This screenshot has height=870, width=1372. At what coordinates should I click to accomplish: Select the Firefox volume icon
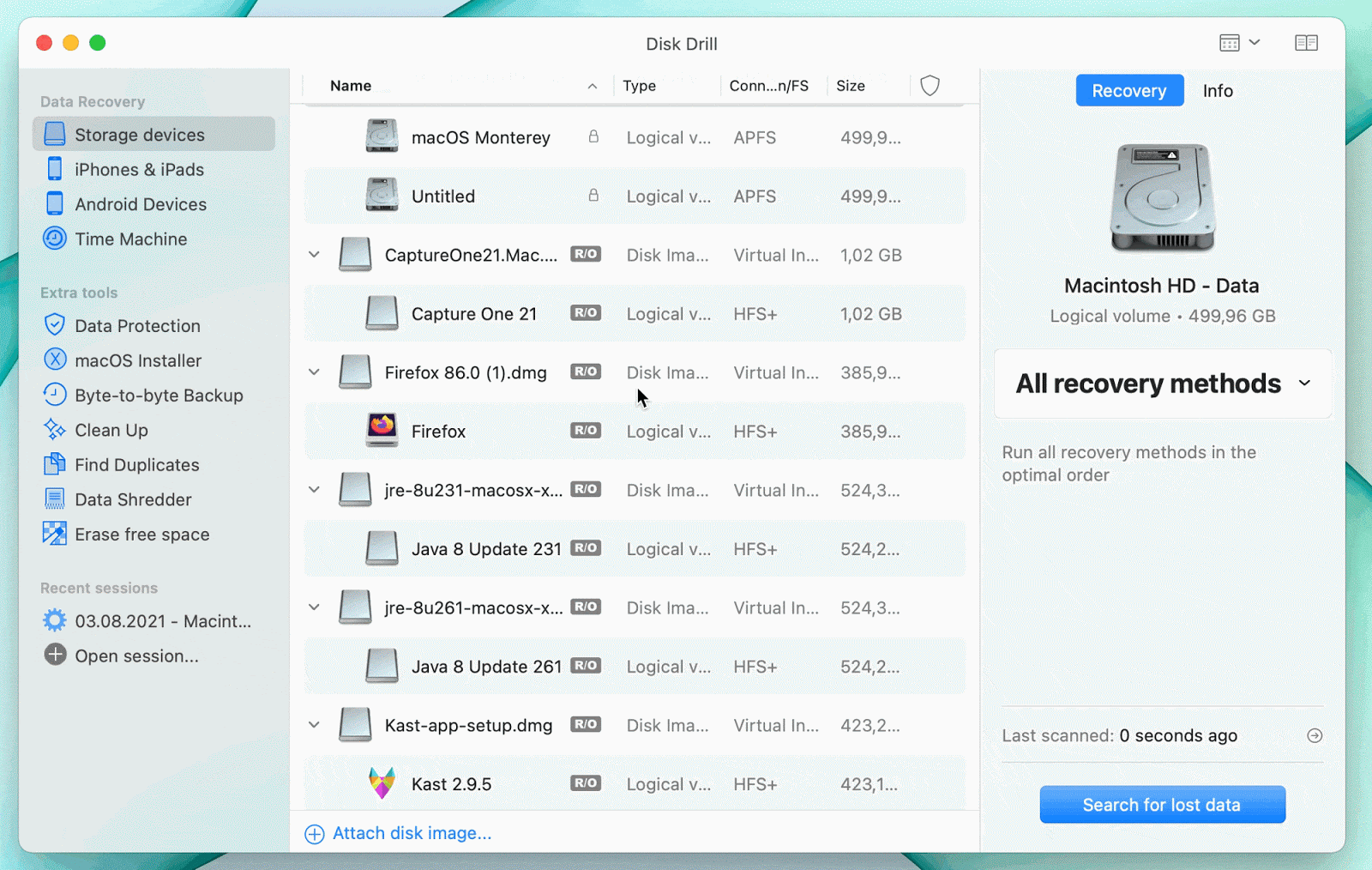pos(382,431)
